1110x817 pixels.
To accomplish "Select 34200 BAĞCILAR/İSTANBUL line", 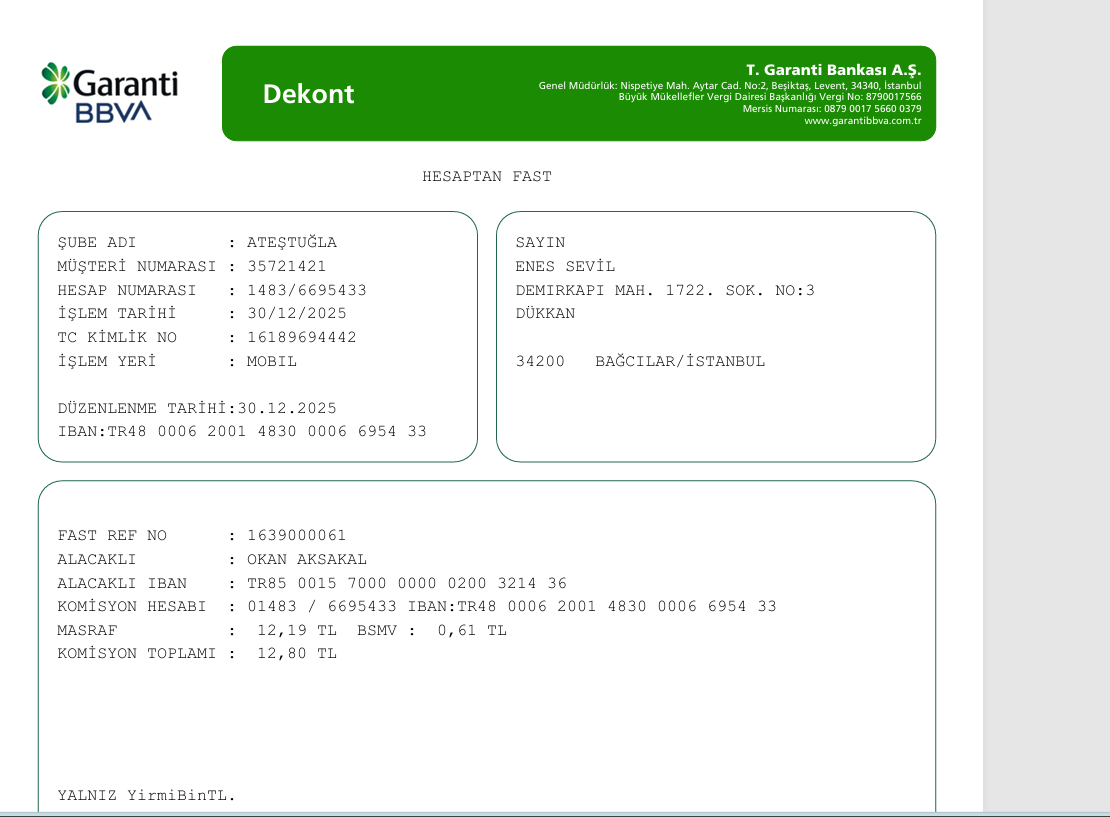I will coord(640,362).
